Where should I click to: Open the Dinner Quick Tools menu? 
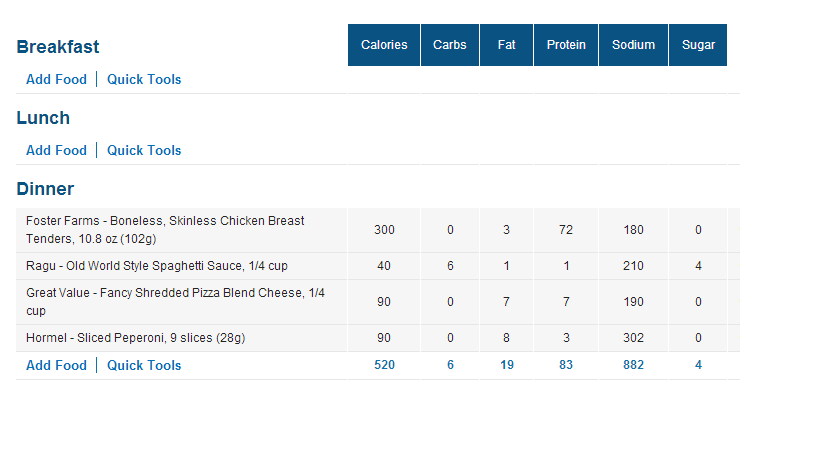[x=144, y=365]
